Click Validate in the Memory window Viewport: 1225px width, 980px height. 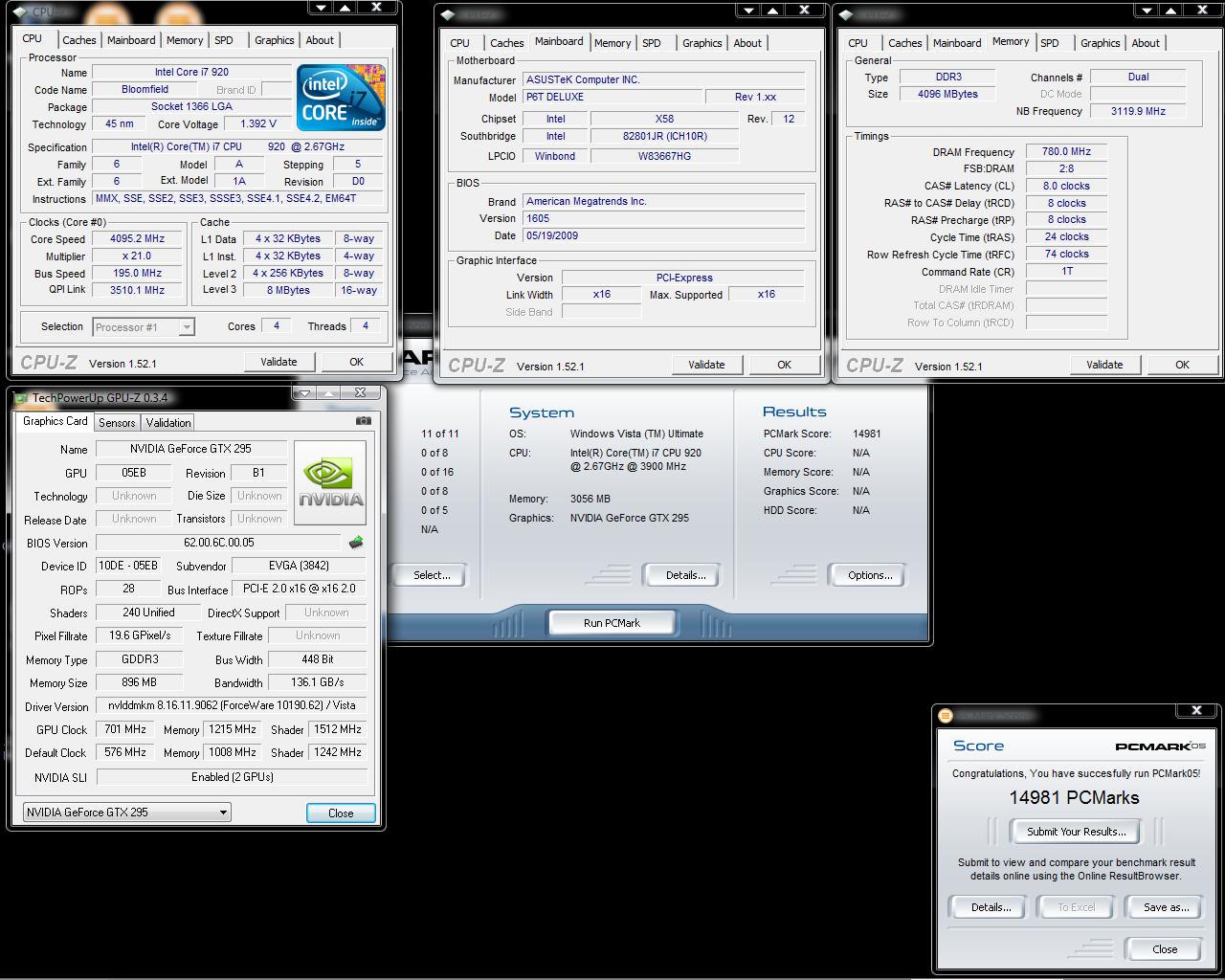pyautogui.click(x=1104, y=365)
